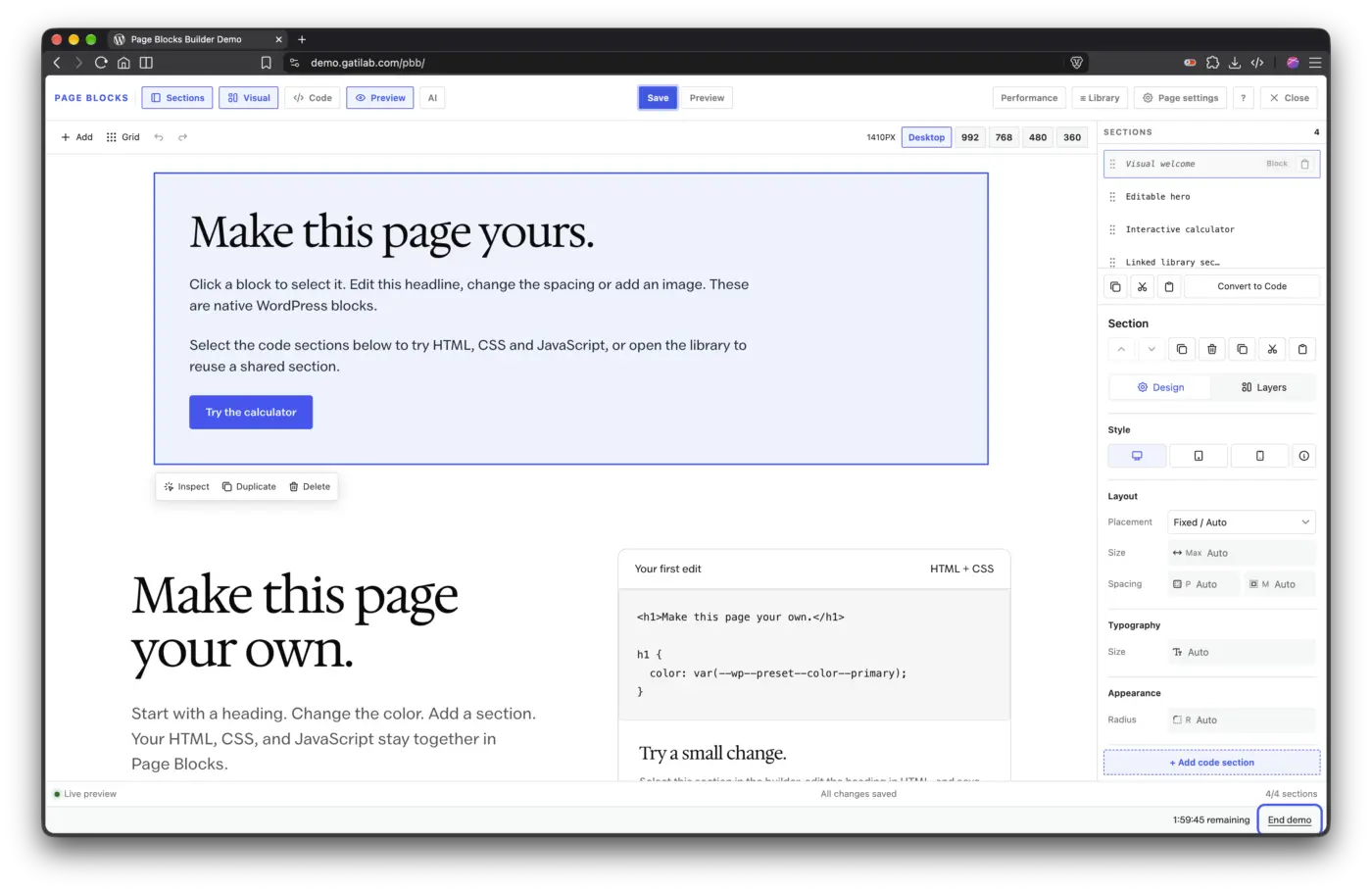Screen dimensions: 1372x892
Task: Select Interactive calculator section in list
Action: (1211, 229)
